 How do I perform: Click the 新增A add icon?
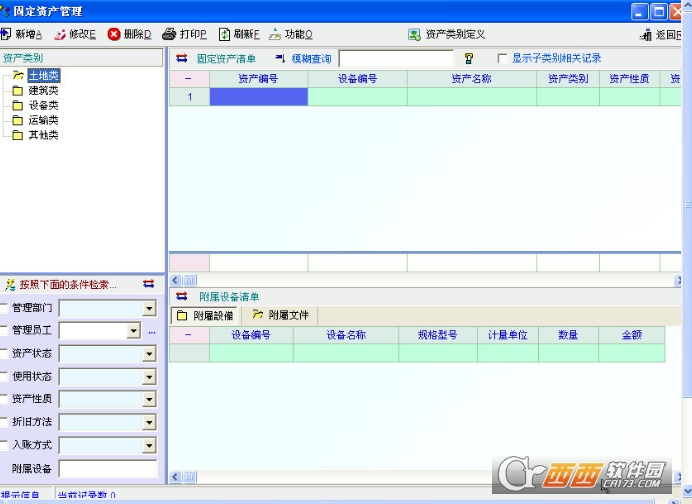pyautogui.click(x=6, y=34)
